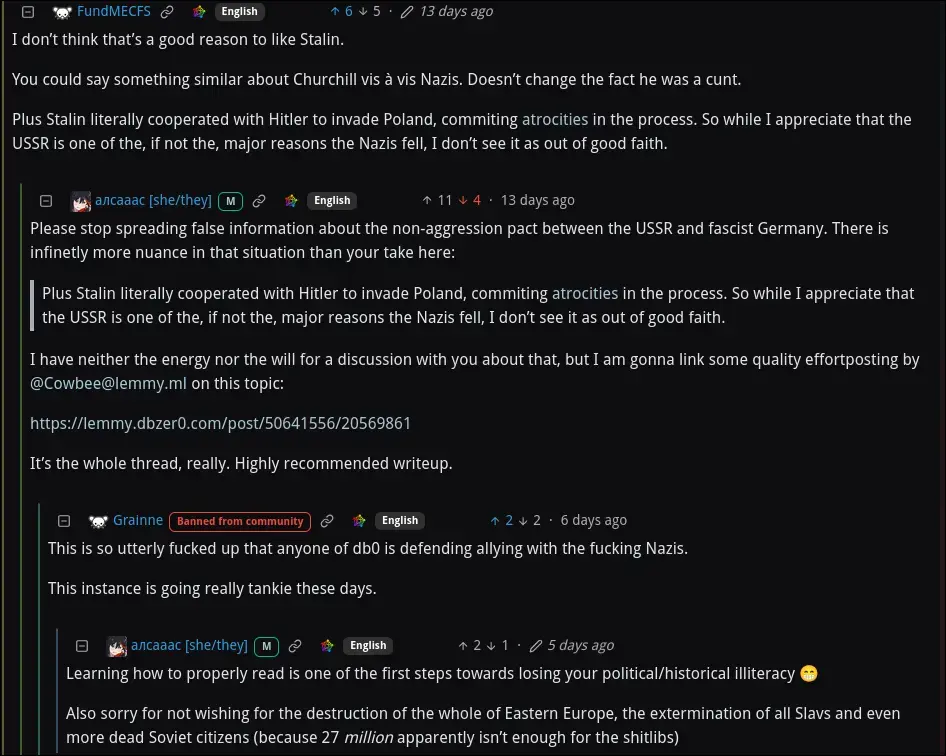Open permalink icon on FundMECFS's comment
Screen dimensions: 946x756
tap(167, 11)
